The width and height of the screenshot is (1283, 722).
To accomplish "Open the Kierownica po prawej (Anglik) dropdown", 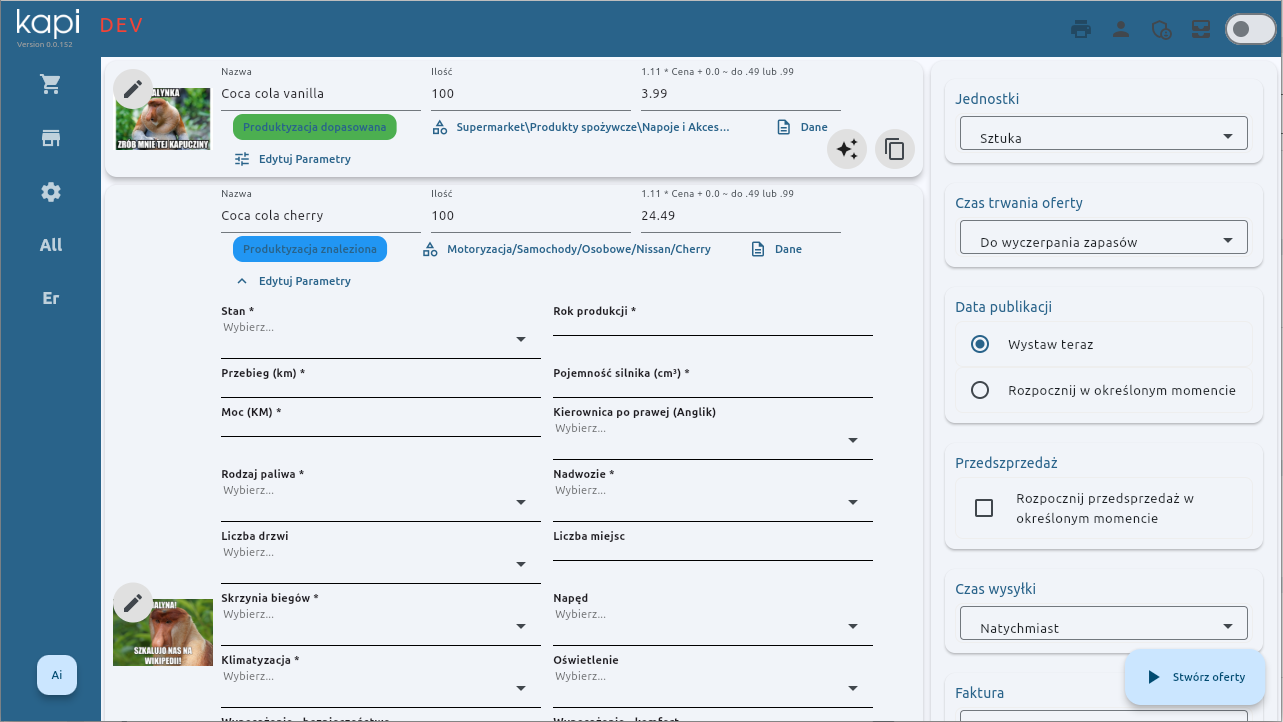I will (x=712, y=438).
